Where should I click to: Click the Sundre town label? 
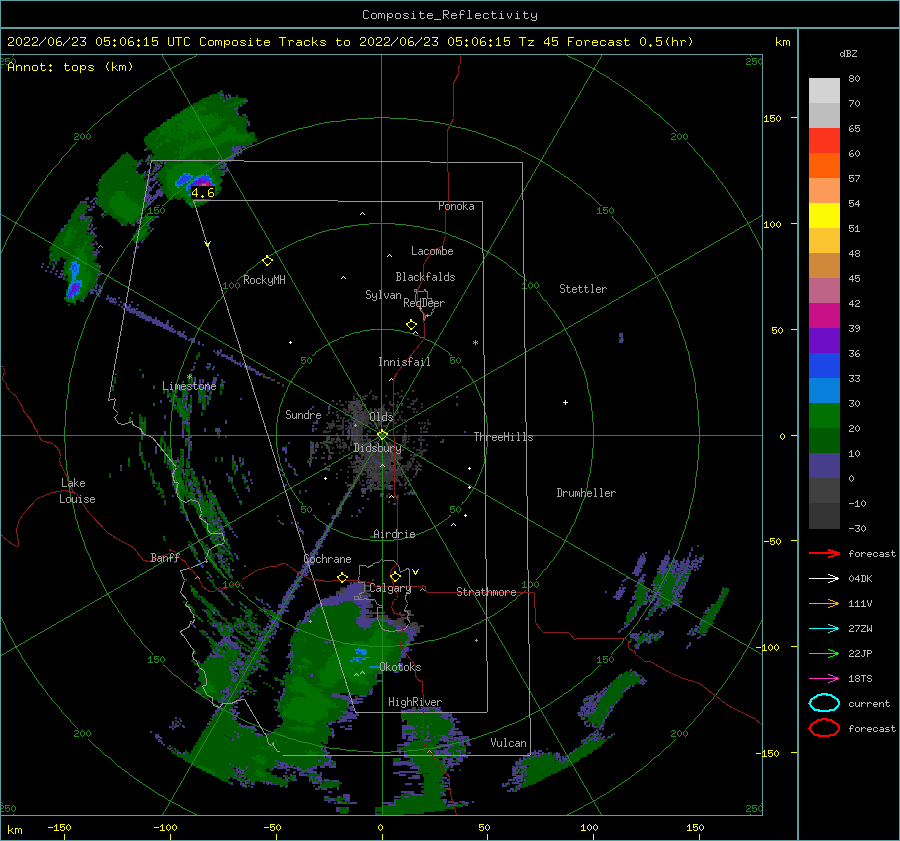pos(303,414)
